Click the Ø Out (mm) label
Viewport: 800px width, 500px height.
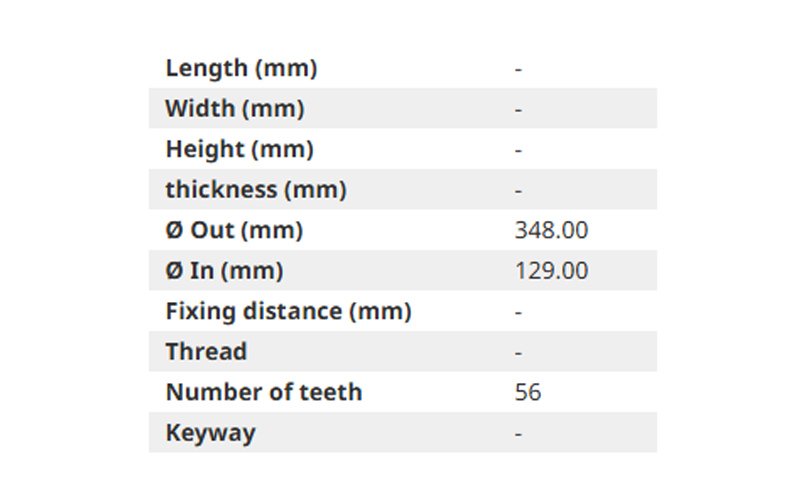[x=234, y=230]
